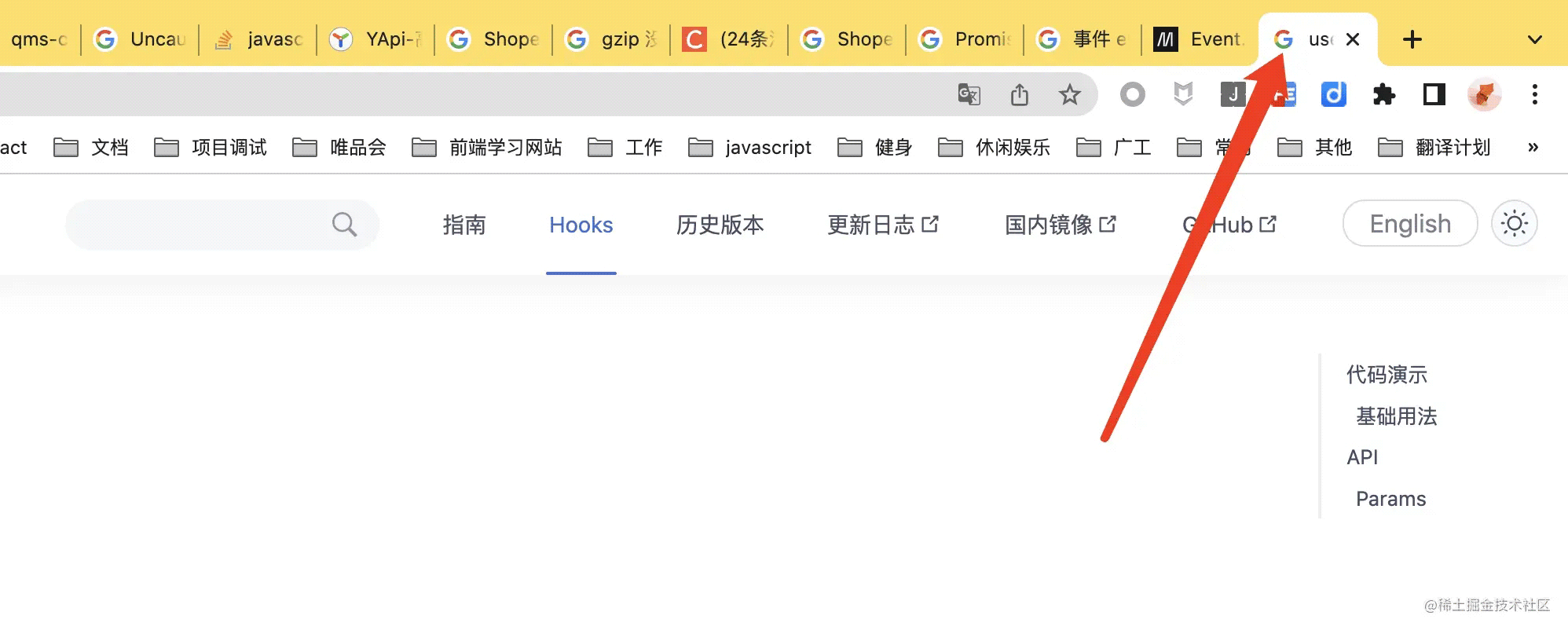Open the Extensions puzzle piece menu

[1383, 95]
